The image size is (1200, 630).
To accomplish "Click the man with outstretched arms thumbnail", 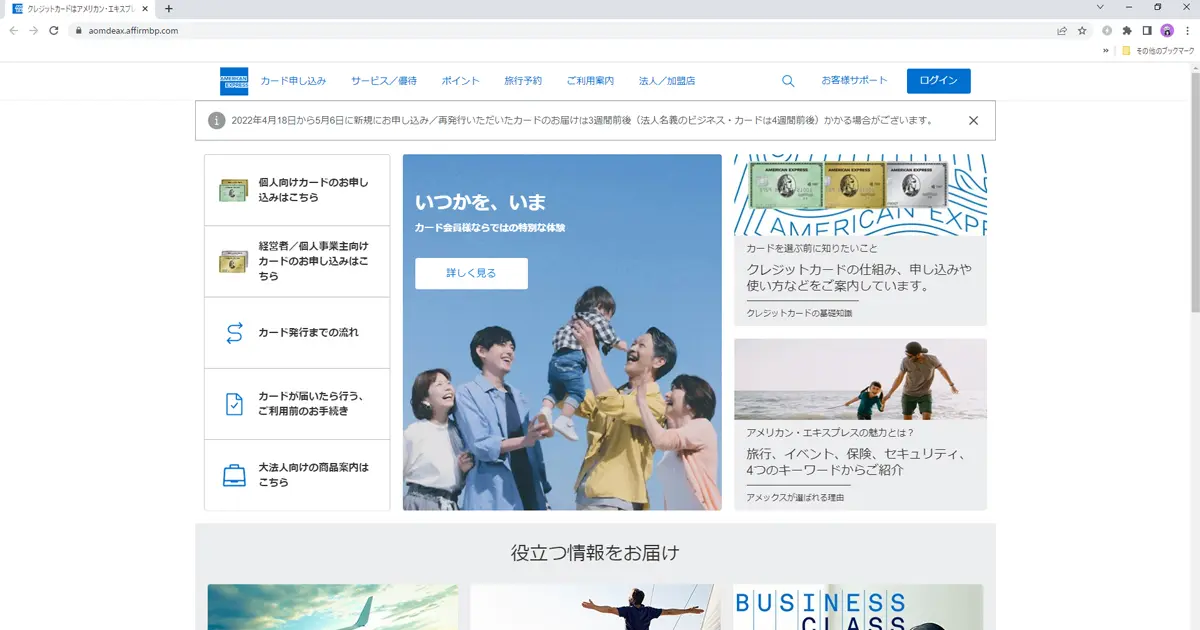I will coord(595,607).
